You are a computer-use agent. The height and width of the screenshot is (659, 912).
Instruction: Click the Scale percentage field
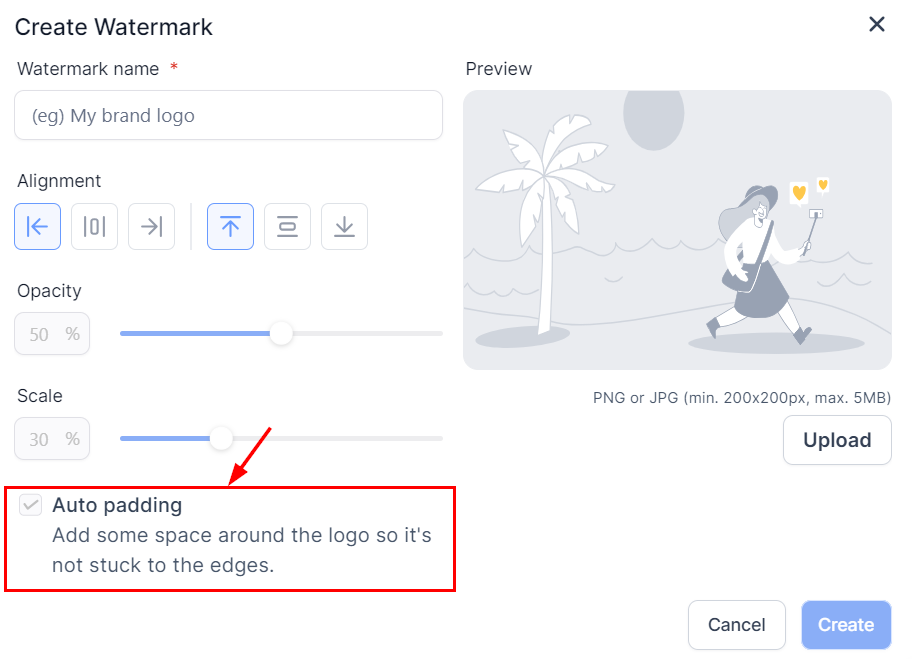pos(51,439)
